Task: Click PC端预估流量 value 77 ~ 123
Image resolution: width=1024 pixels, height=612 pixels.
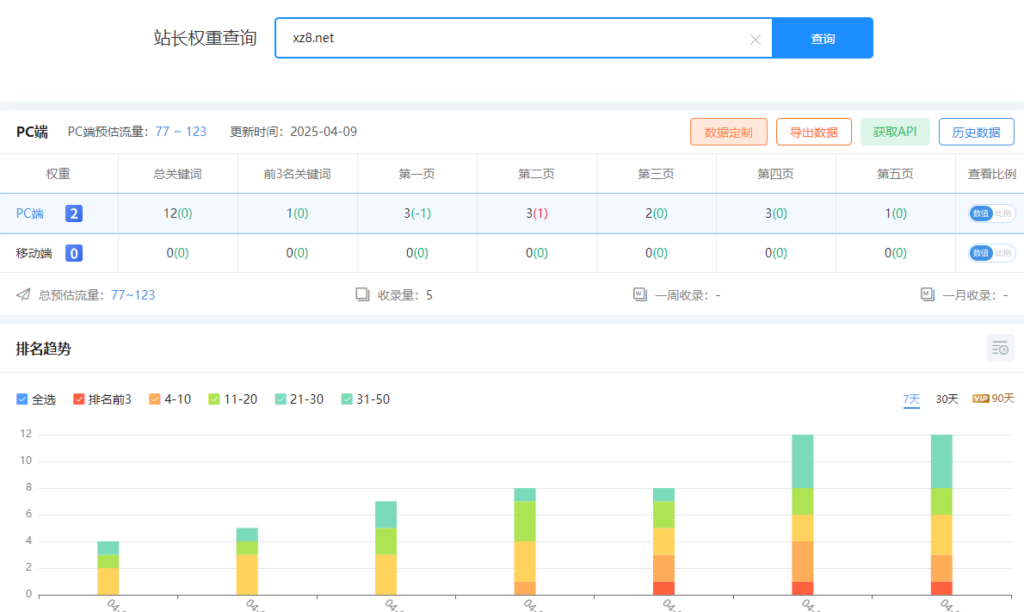Action: (181, 132)
